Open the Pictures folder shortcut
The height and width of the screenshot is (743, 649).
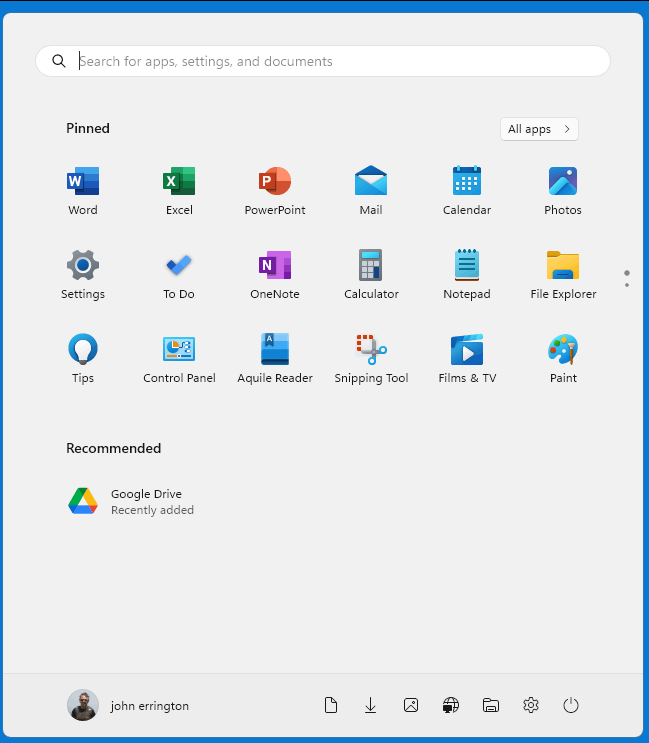click(411, 705)
